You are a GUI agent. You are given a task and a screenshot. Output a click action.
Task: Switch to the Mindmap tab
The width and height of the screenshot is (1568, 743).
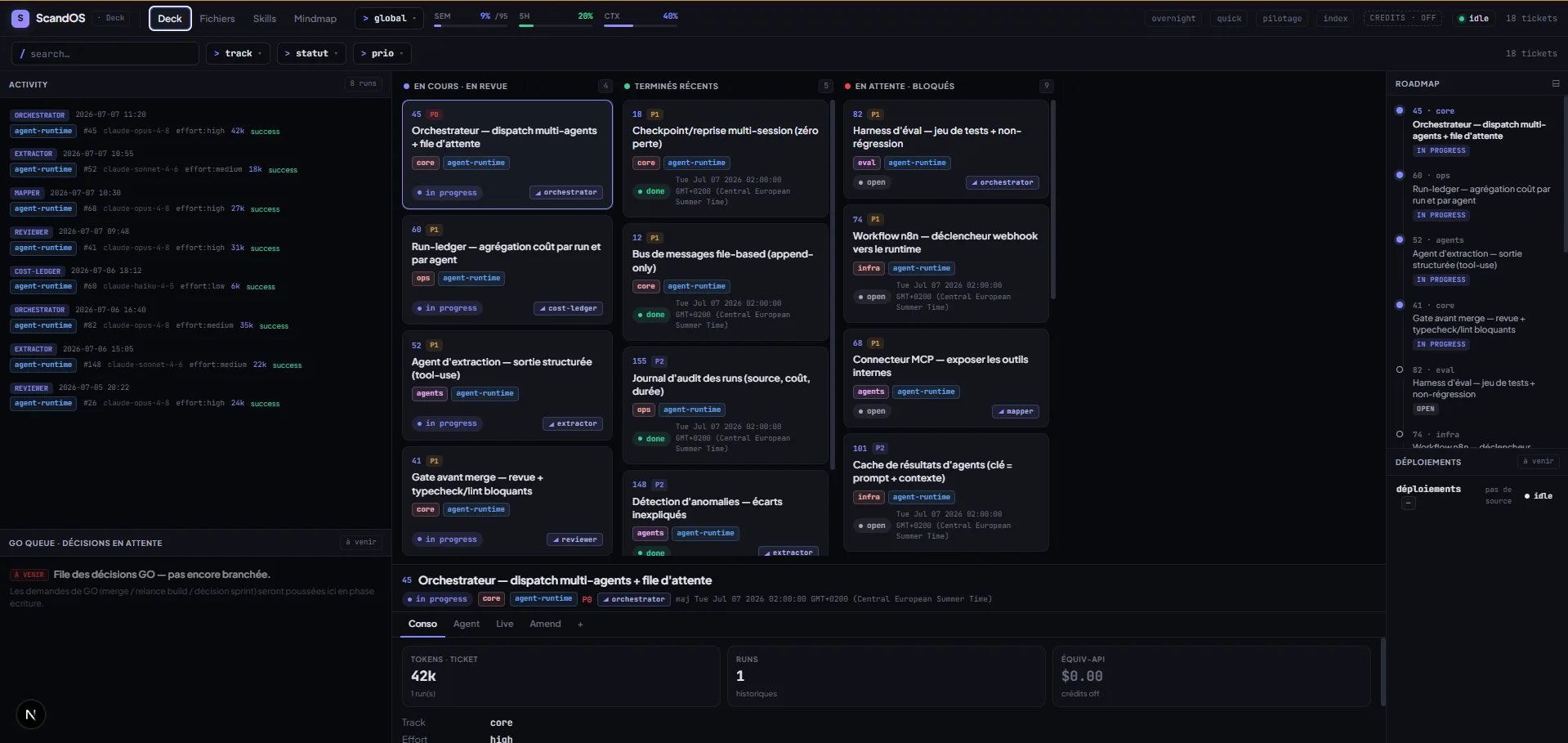click(x=315, y=19)
